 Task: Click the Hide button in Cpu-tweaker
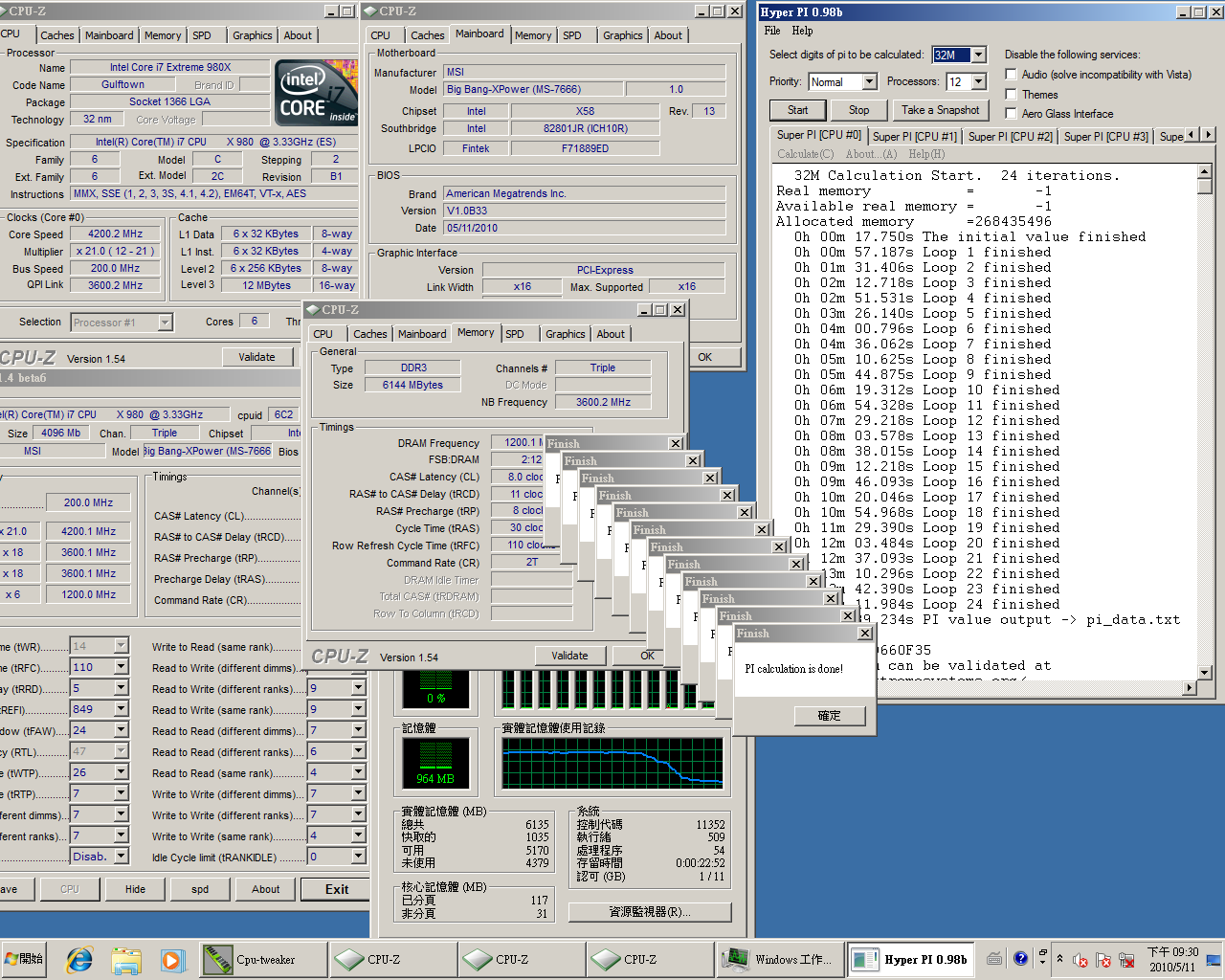(135, 889)
